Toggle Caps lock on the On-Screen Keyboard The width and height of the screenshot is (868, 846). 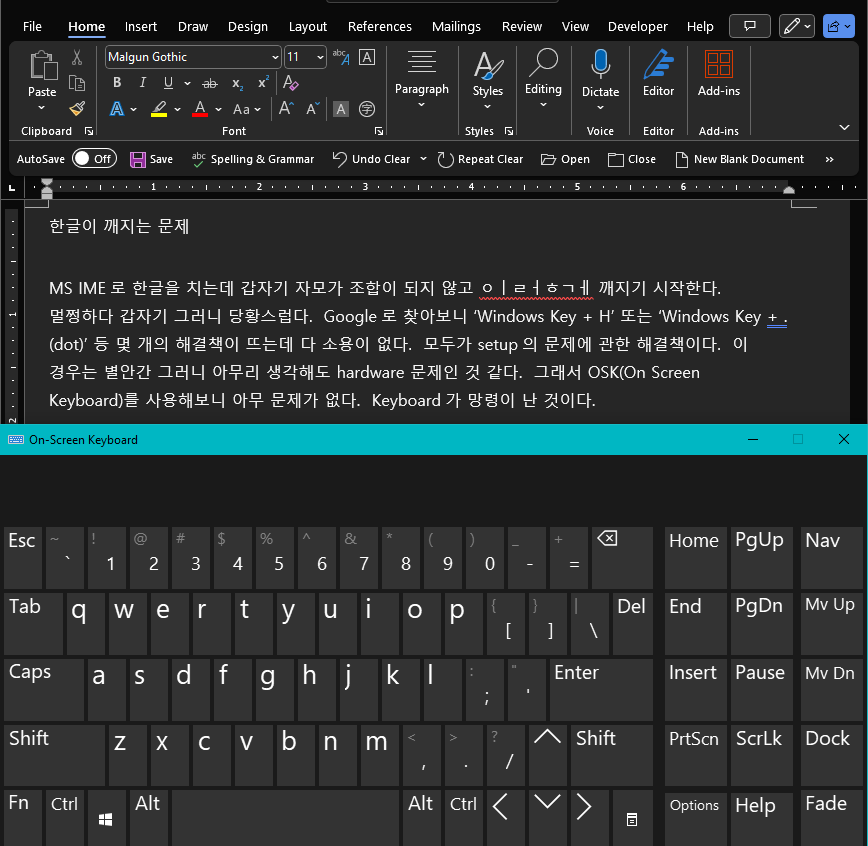[44, 687]
